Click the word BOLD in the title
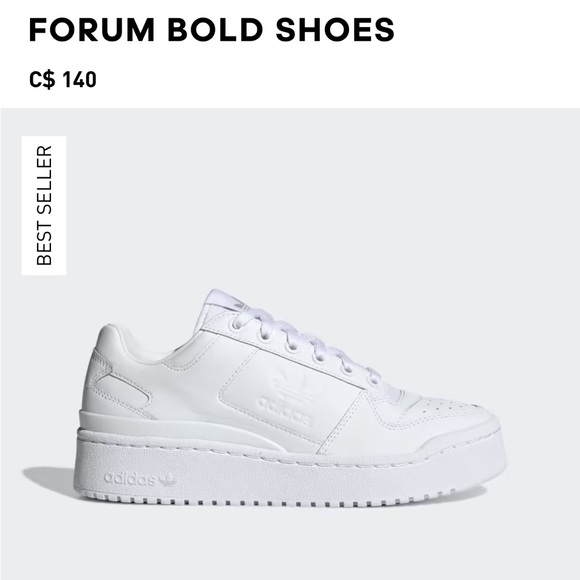 pyautogui.click(x=215, y=29)
